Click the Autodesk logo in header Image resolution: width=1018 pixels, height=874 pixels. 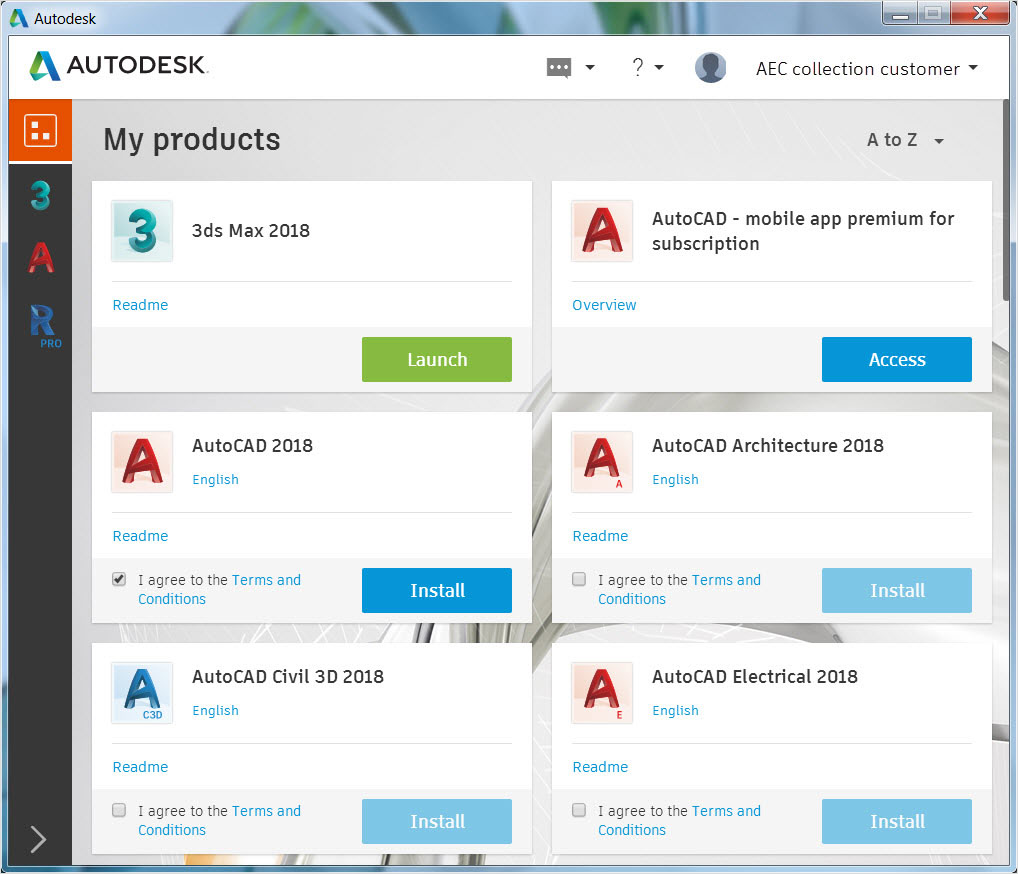(x=118, y=66)
